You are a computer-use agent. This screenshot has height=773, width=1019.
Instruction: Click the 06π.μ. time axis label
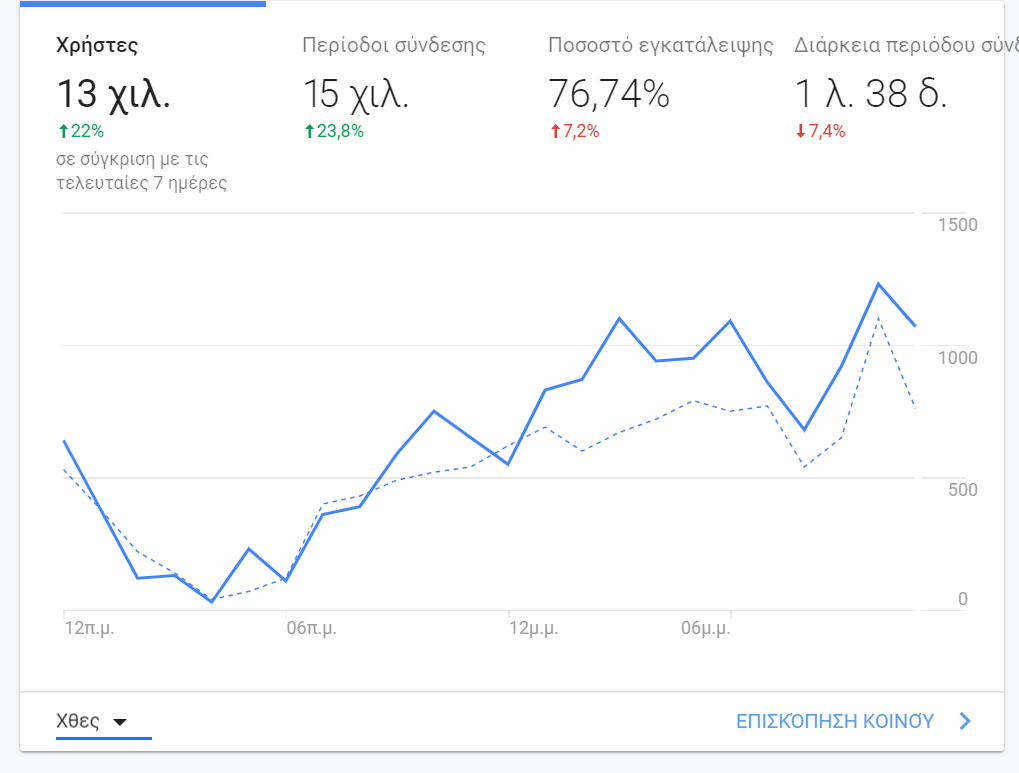pyautogui.click(x=310, y=629)
